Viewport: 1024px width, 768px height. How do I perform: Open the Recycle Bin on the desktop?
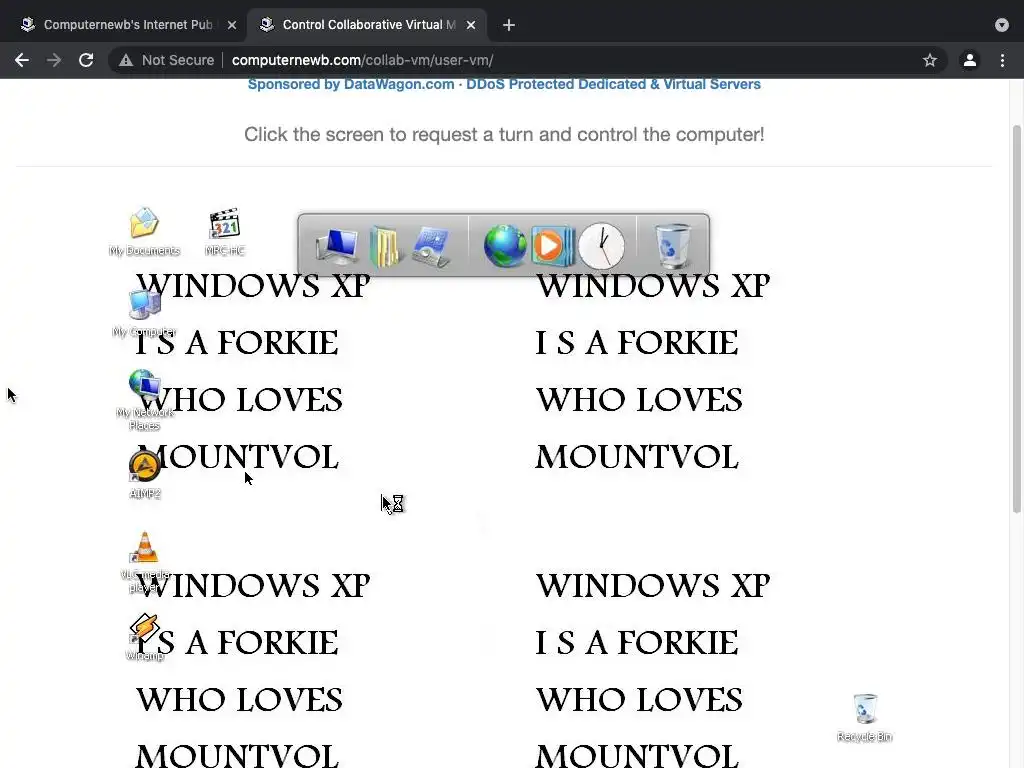(865, 718)
